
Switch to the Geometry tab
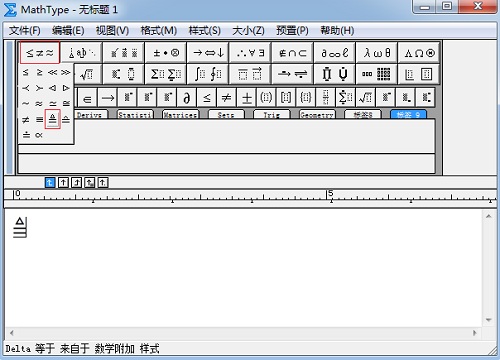click(317, 114)
